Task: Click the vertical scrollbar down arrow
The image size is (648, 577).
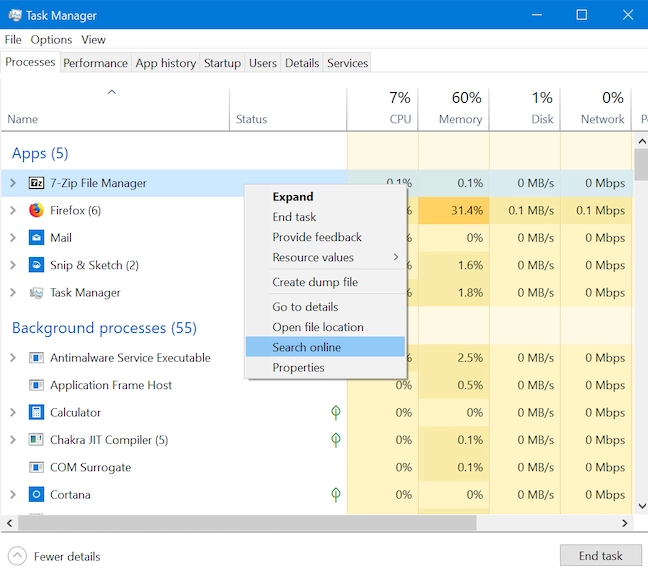Action: [642, 506]
